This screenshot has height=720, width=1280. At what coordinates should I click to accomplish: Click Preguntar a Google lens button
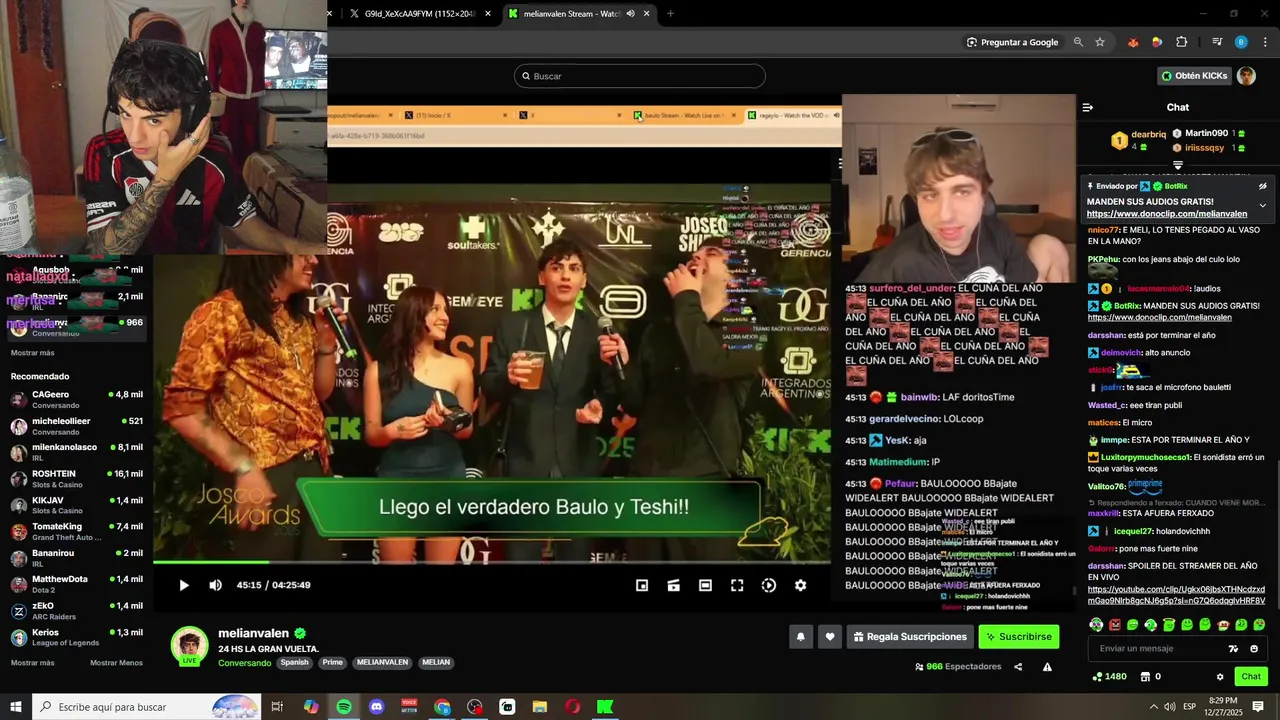click(x=1012, y=42)
